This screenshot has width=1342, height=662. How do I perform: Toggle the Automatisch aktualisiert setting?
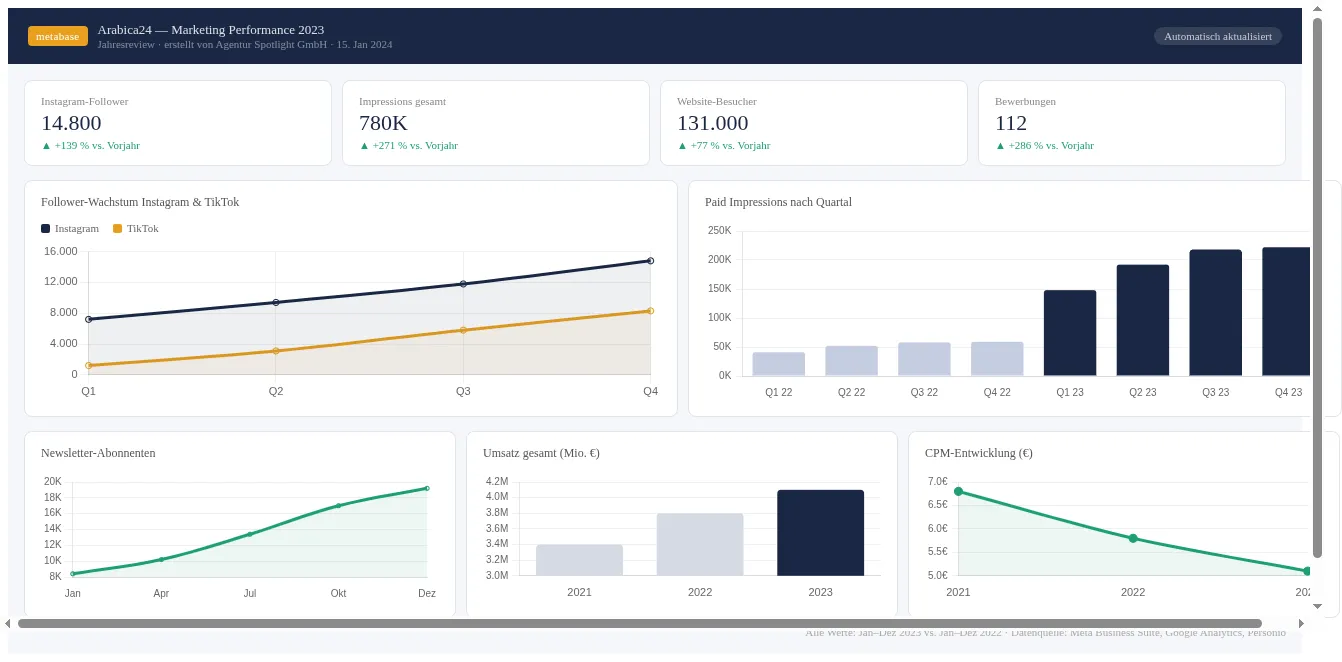tap(1217, 36)
